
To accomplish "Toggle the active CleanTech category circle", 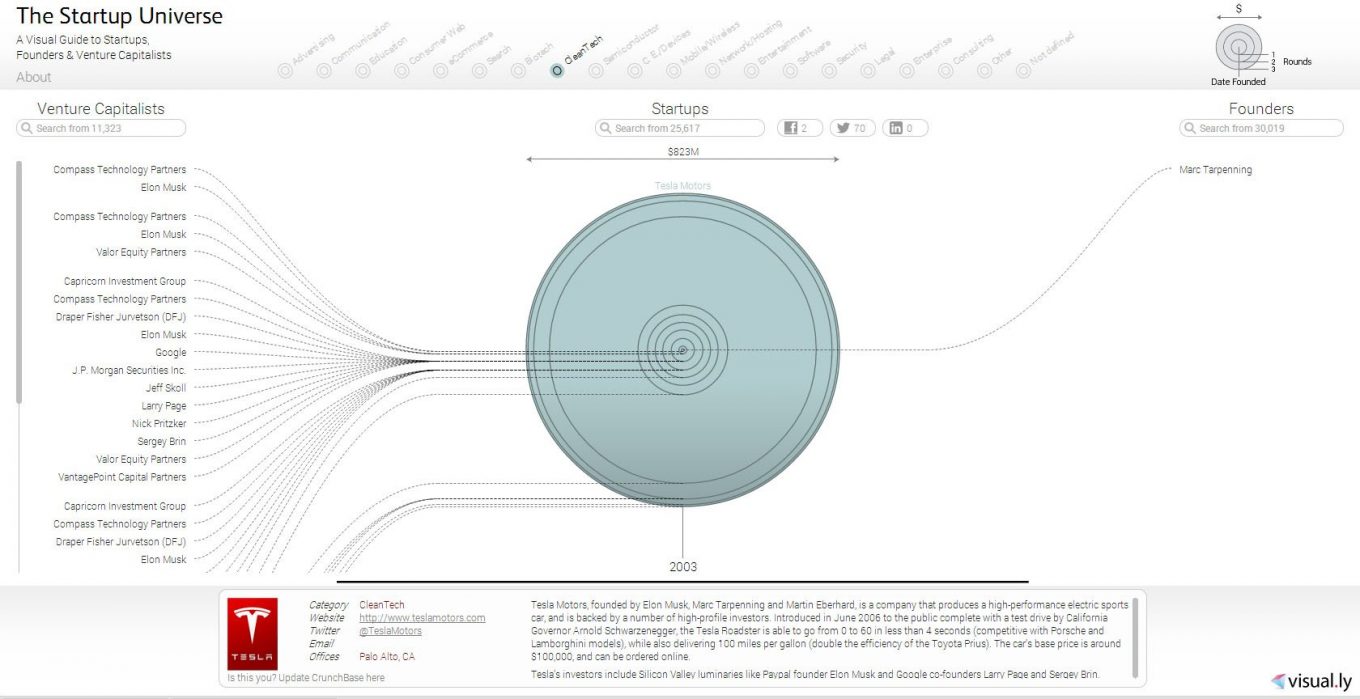I will tap(557, 71).
